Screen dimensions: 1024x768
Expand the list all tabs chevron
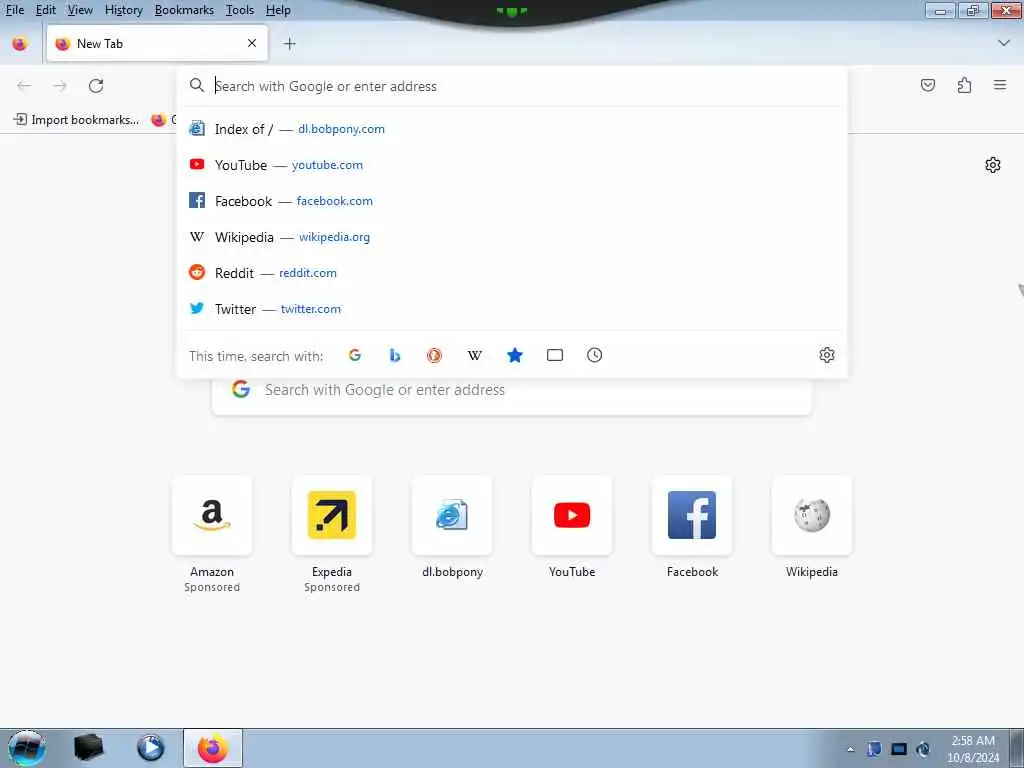click(1004, 43)
